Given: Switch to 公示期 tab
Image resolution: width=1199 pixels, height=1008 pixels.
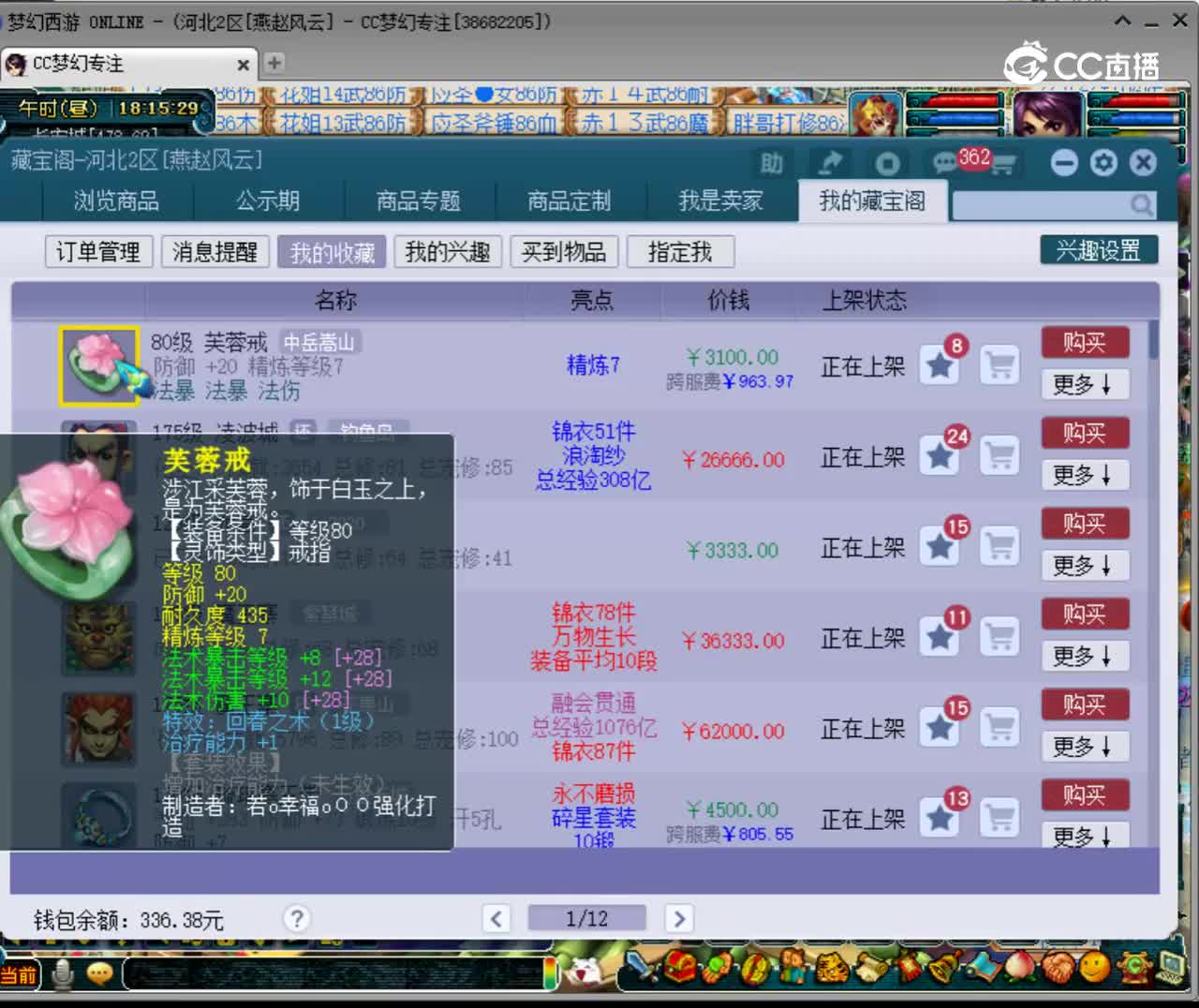Looking at the screenshot, I should click(x=268, y=201).
